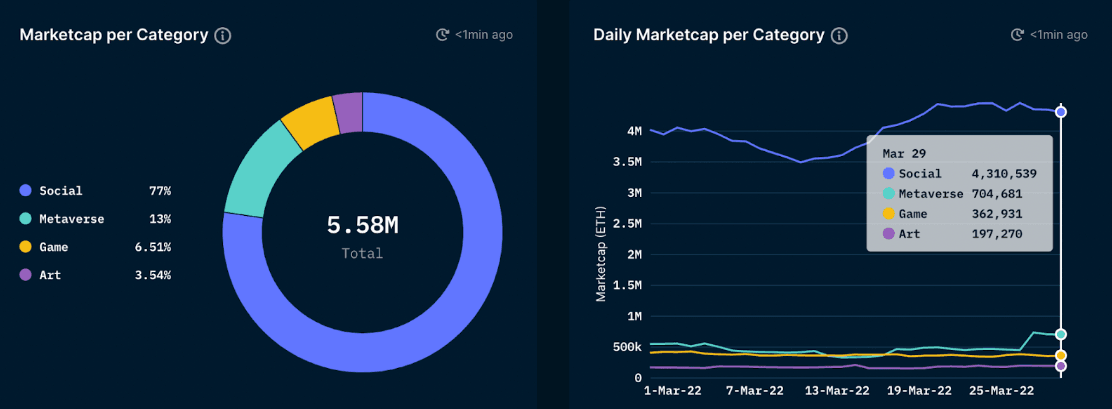The height and width of the screenshot is (409, 1112).
Task: Click info icon beside Marketcap per Category title
Action: [223, 35]
